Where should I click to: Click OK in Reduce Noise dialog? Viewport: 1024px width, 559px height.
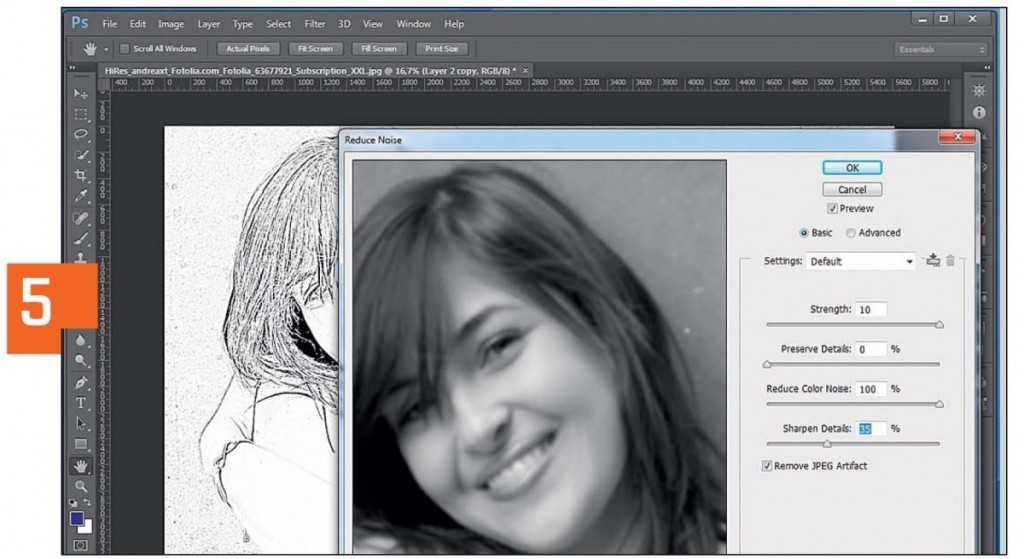(852, 168)
